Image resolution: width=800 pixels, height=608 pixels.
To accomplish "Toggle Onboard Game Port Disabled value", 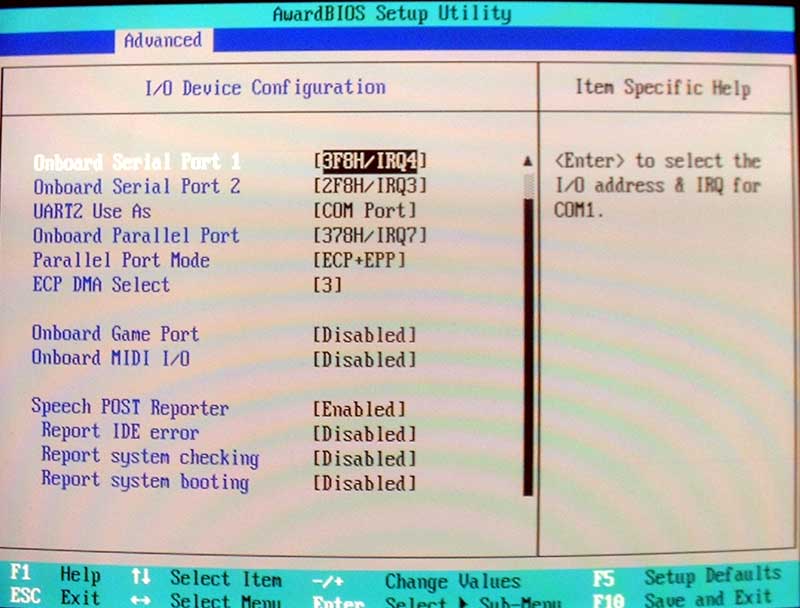I will 365,335.
